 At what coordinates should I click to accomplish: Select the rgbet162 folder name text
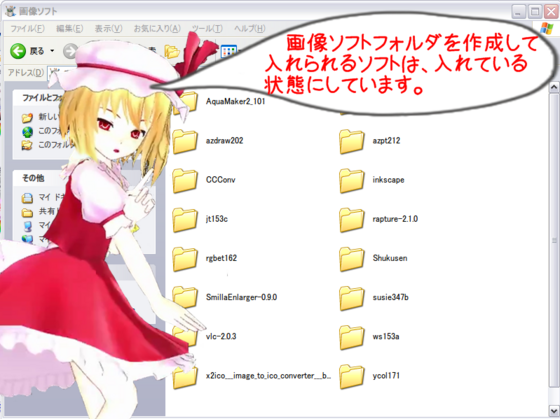click(x=221, y=258)
